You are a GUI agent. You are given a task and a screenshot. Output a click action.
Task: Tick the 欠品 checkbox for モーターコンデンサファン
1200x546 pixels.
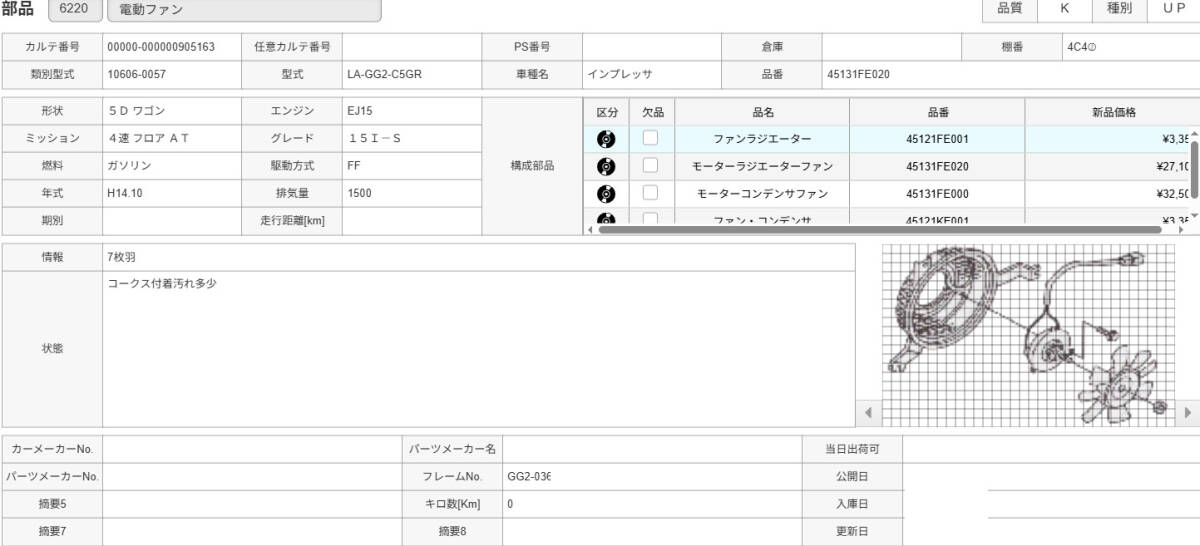(650, 193)
